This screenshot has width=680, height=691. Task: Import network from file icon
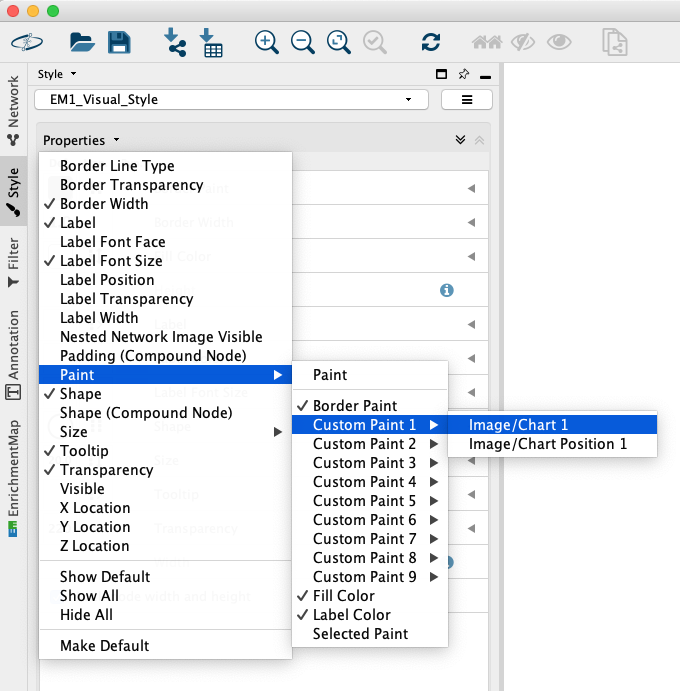(x=175, y=42)
